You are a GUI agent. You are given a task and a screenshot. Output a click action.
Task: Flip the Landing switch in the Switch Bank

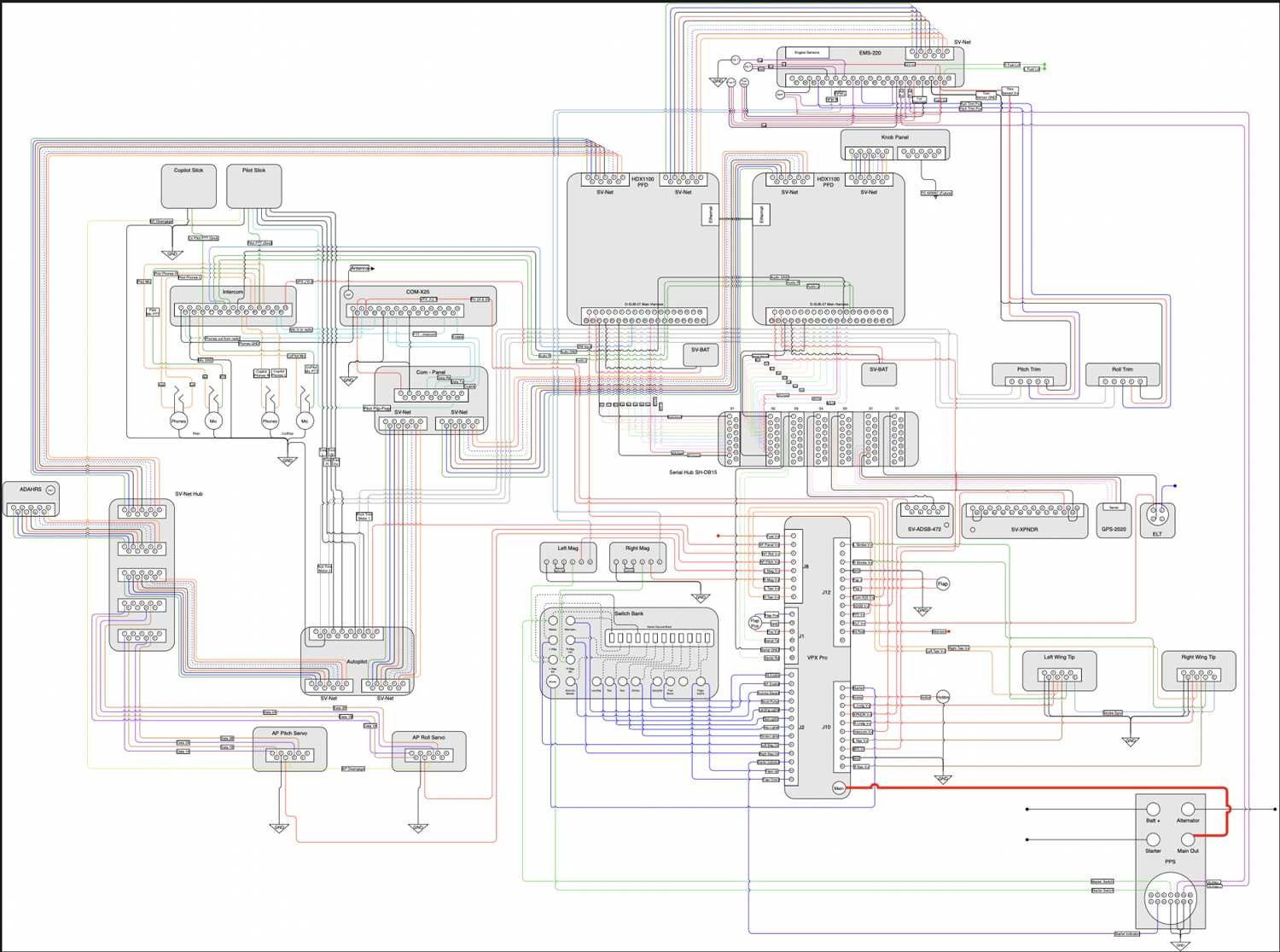click(597, 681)
